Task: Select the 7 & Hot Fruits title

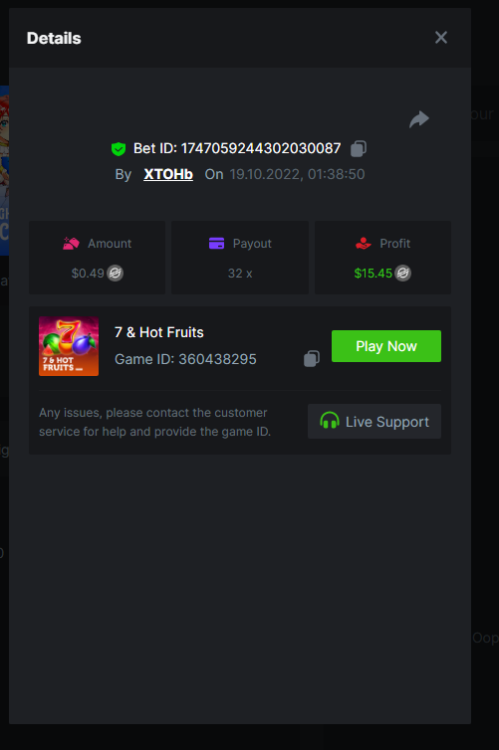Action: (x=159, y=332)
